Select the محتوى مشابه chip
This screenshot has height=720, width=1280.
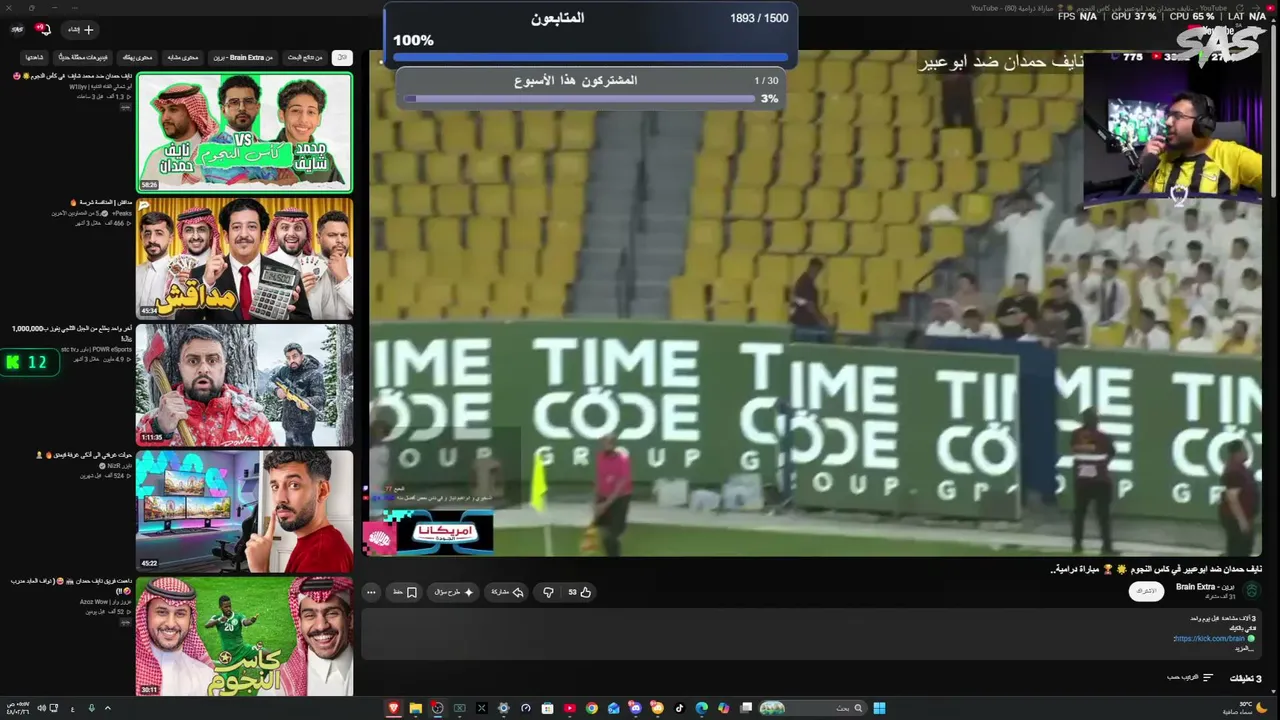(x=183, y=57)
